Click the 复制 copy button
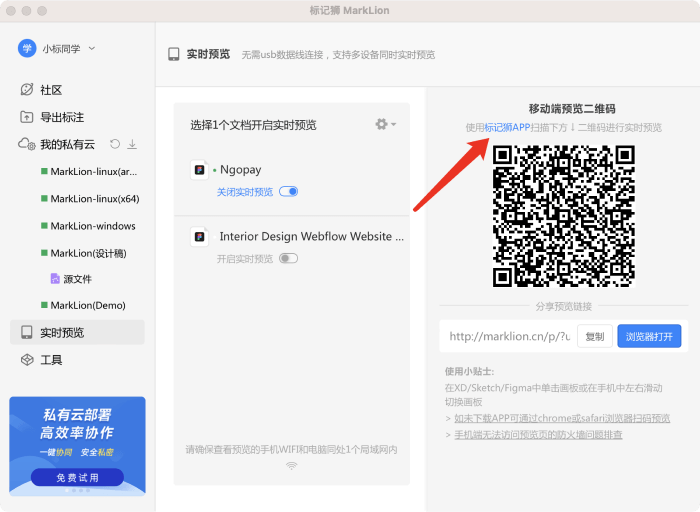The image size is (700, 512). point(595,337)
